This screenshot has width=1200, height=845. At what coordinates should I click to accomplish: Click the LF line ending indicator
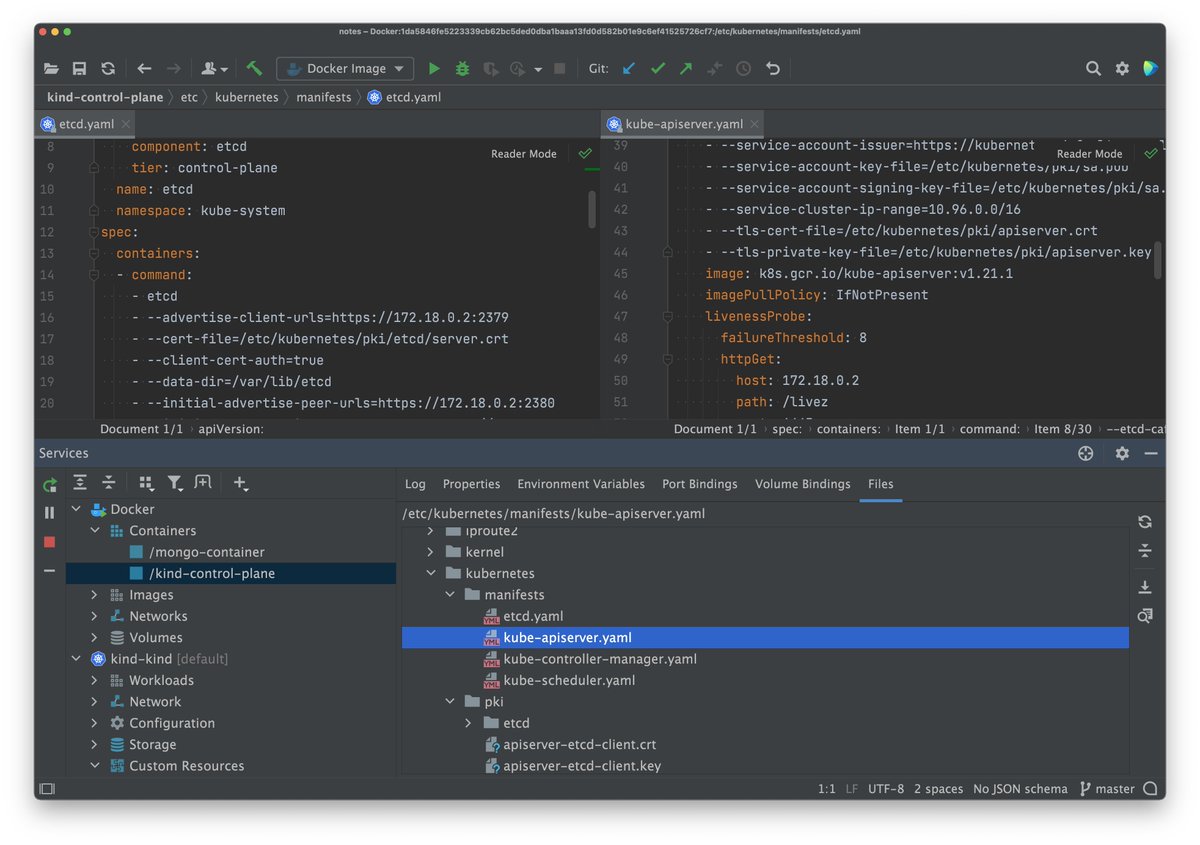[x=851, y=789]
